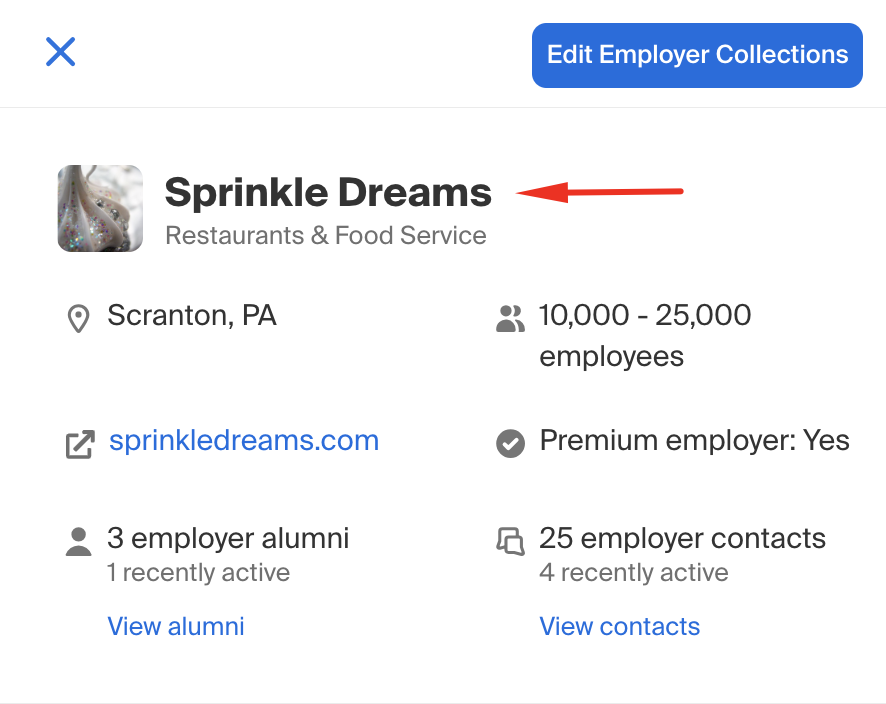Click the Sprinkle Dreams company logo
The image size is (886, 704).
(x=100, y=208)
